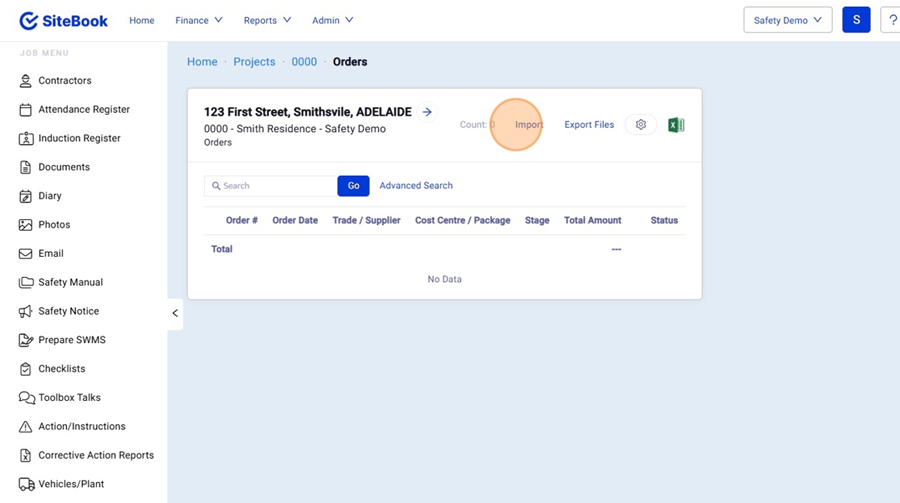Open the Vehicles/Plant section

coord(70,484)
